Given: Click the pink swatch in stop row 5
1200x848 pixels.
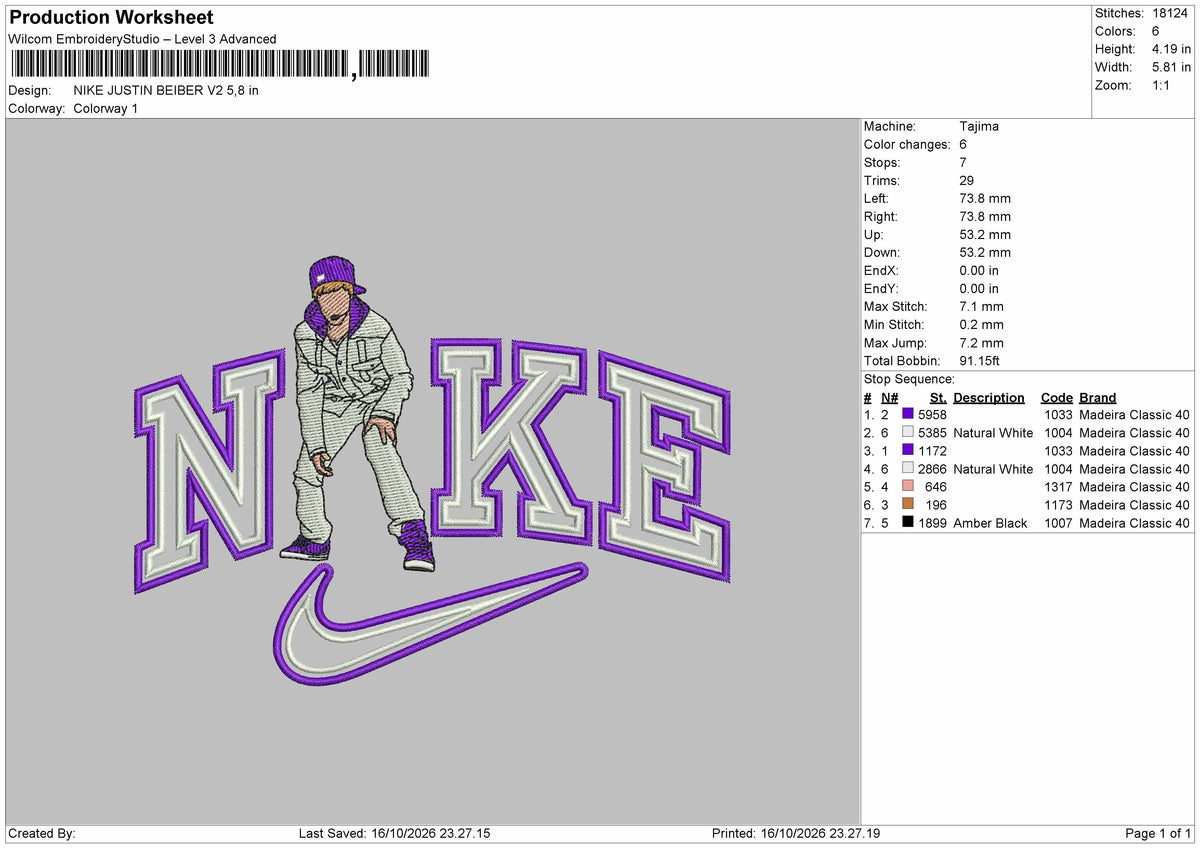Looking at the screenshot, I should 908,486.
